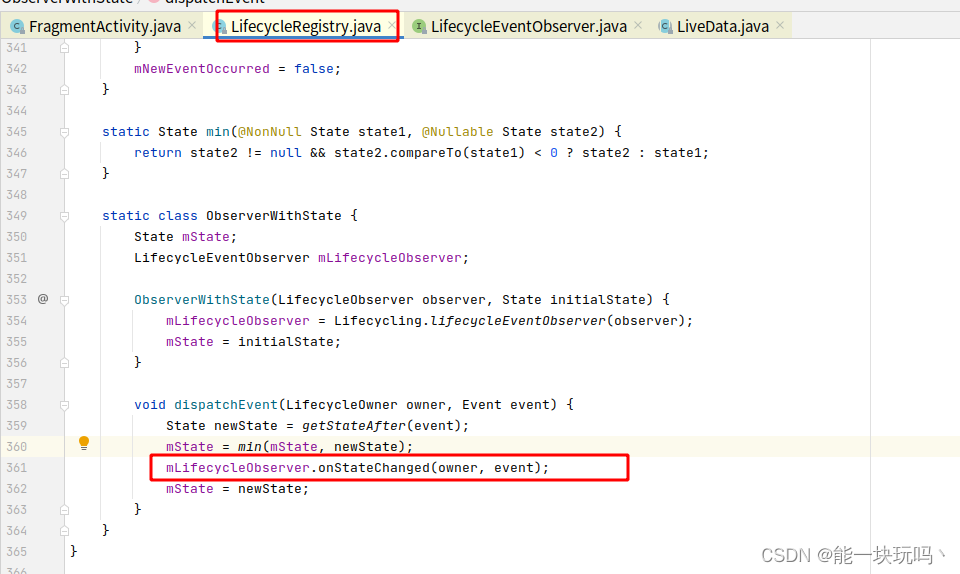Close the LifecycleRegistry.java tab

(x=392, y=25)
